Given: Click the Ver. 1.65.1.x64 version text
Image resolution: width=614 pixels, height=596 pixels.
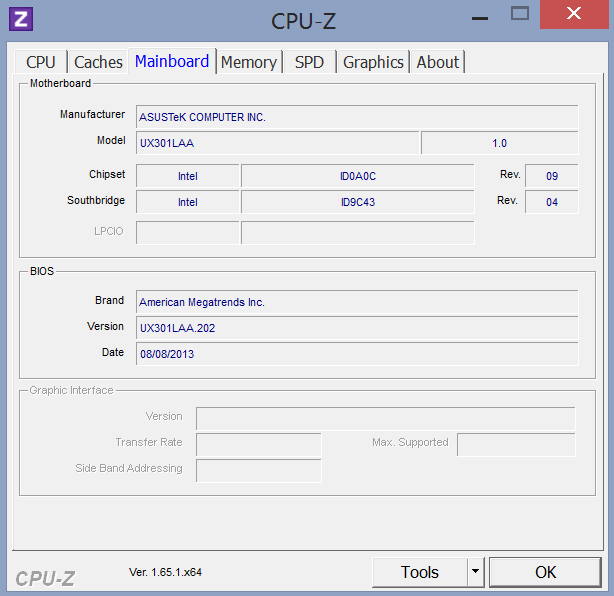Looking at the screenshot, I should pyautogui.click(x=165, y=572).
